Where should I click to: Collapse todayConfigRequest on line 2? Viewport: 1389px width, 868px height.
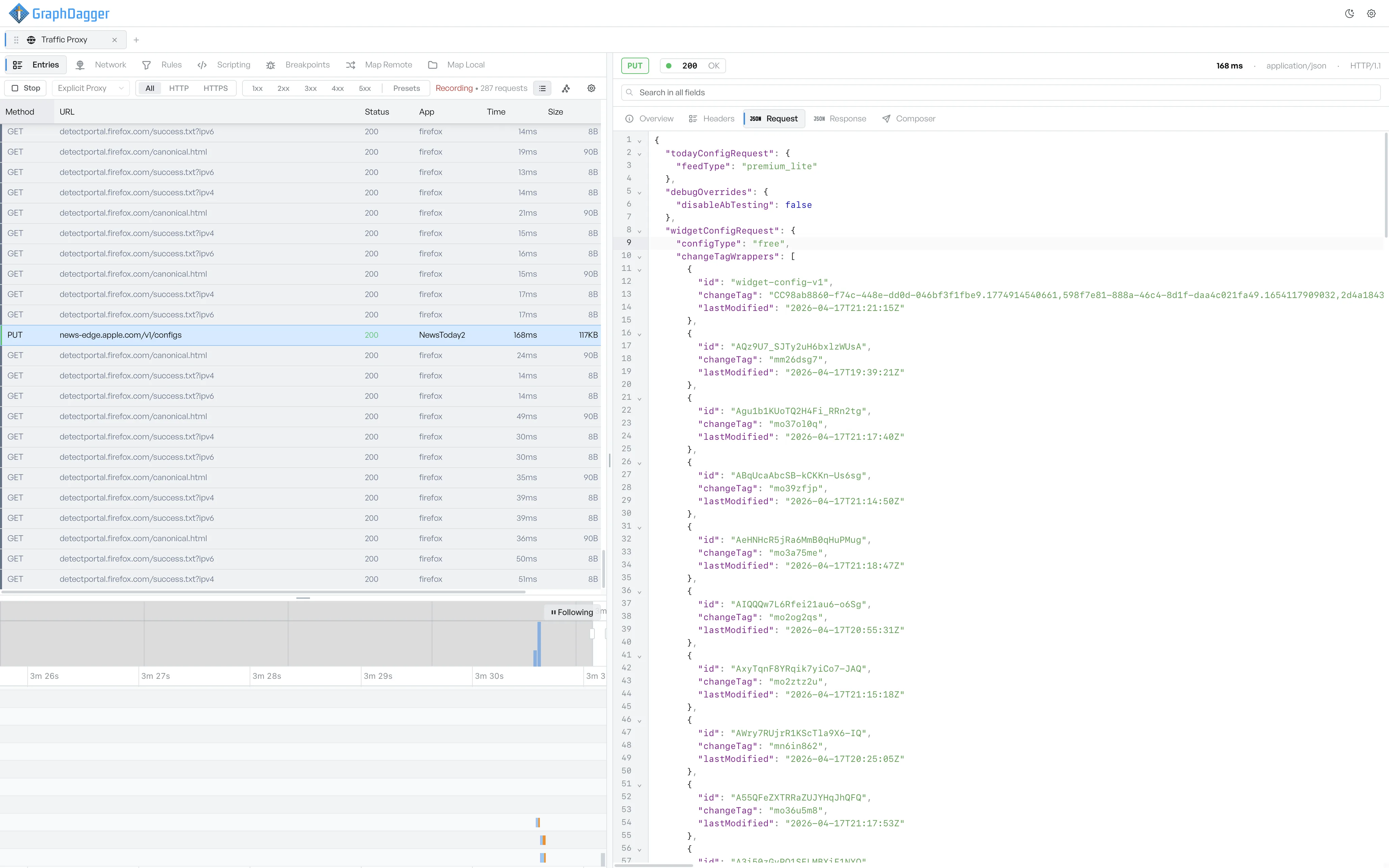(639, 154)
